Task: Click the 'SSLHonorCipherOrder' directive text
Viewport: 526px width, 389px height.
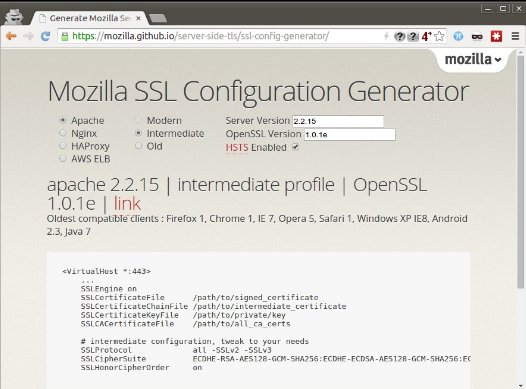Action: point(125,367)
